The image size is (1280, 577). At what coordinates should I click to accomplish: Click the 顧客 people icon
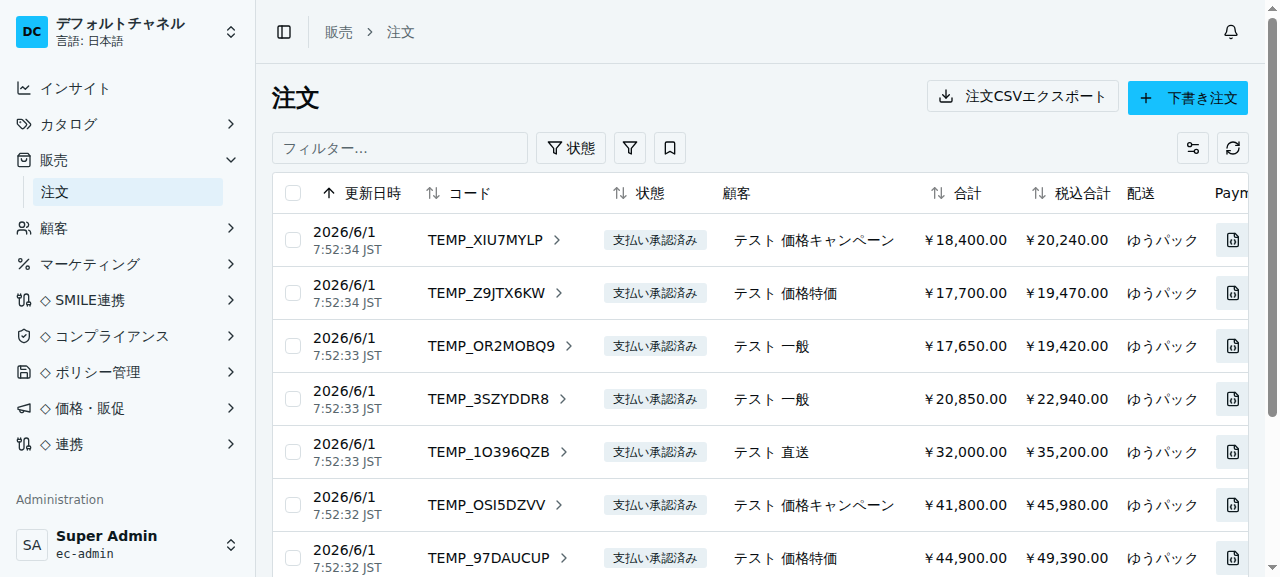pos(24,228)
